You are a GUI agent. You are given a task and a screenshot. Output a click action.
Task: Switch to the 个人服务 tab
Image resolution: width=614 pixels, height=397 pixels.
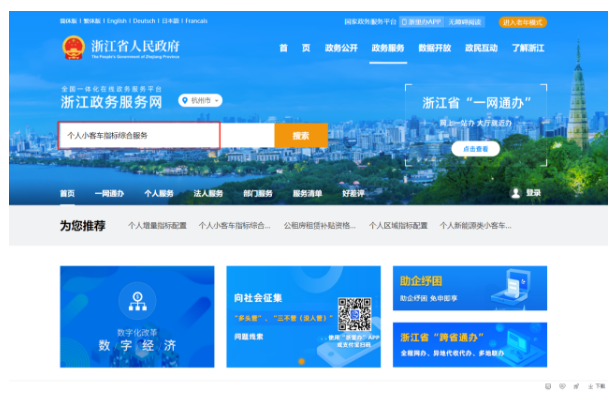[159, 193]
